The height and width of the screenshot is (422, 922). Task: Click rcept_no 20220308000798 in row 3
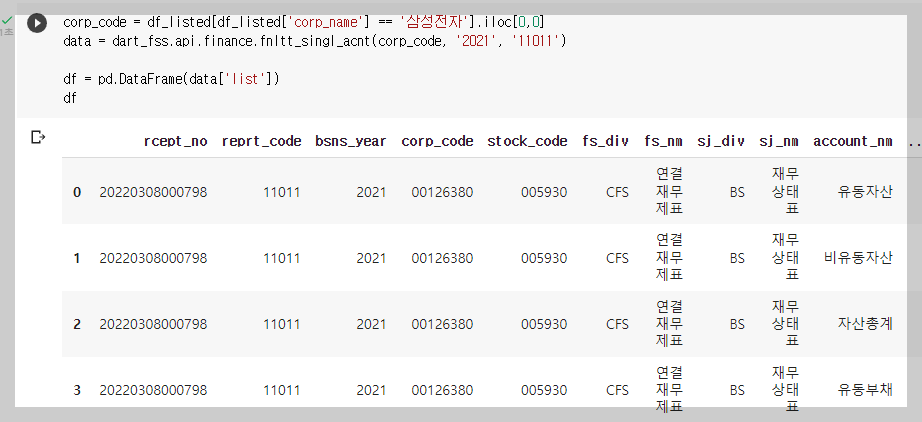(x=153, y=390)
